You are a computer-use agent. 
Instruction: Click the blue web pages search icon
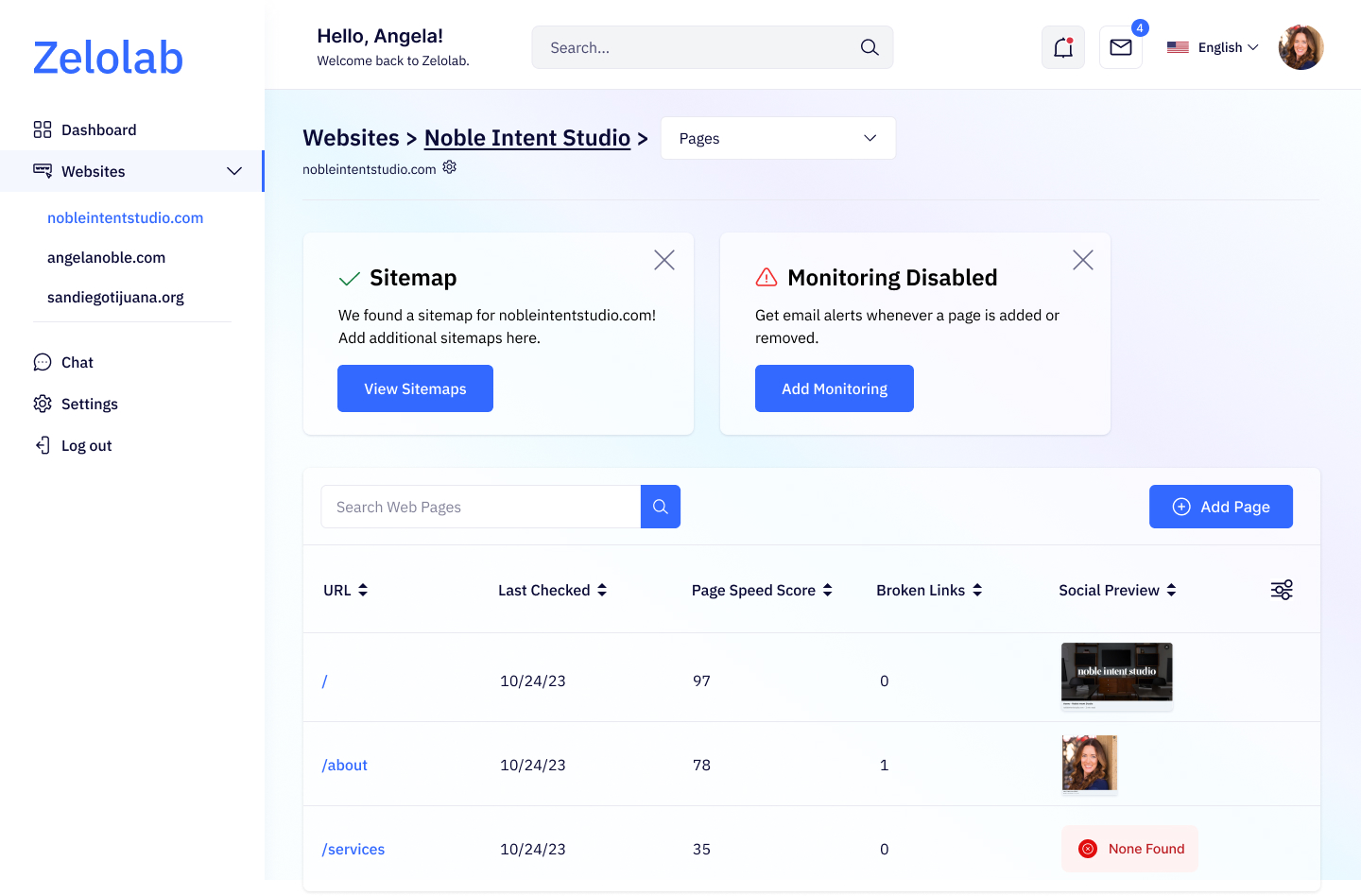click(660, 507)
